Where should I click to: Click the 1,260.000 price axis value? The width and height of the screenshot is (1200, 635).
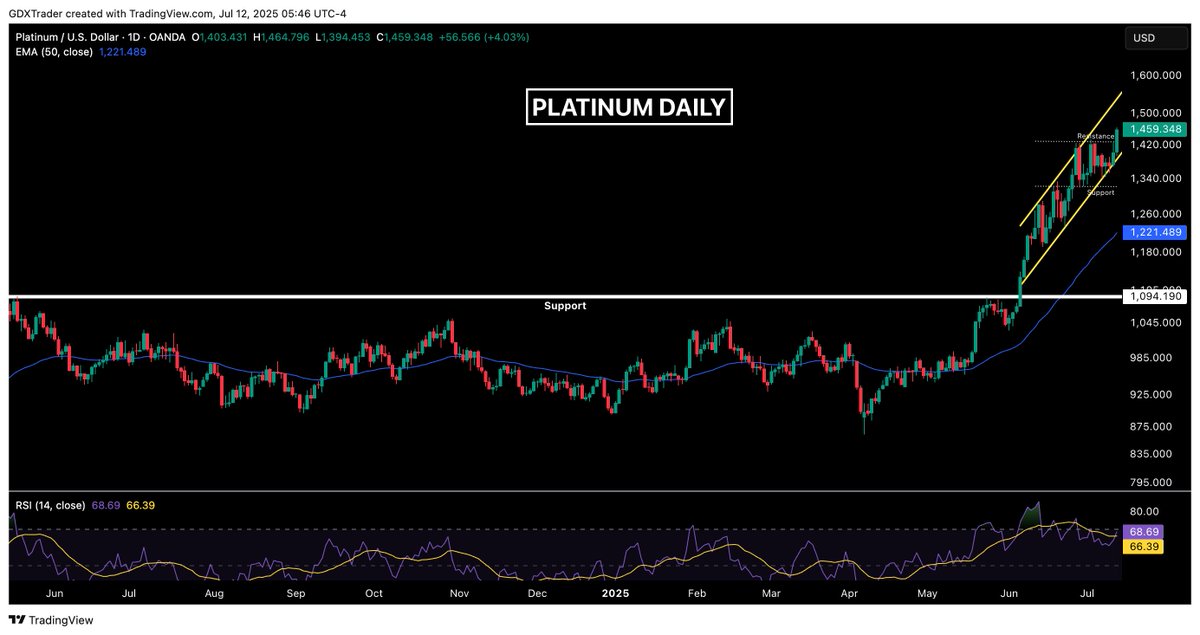click(x=1157, y=214)
